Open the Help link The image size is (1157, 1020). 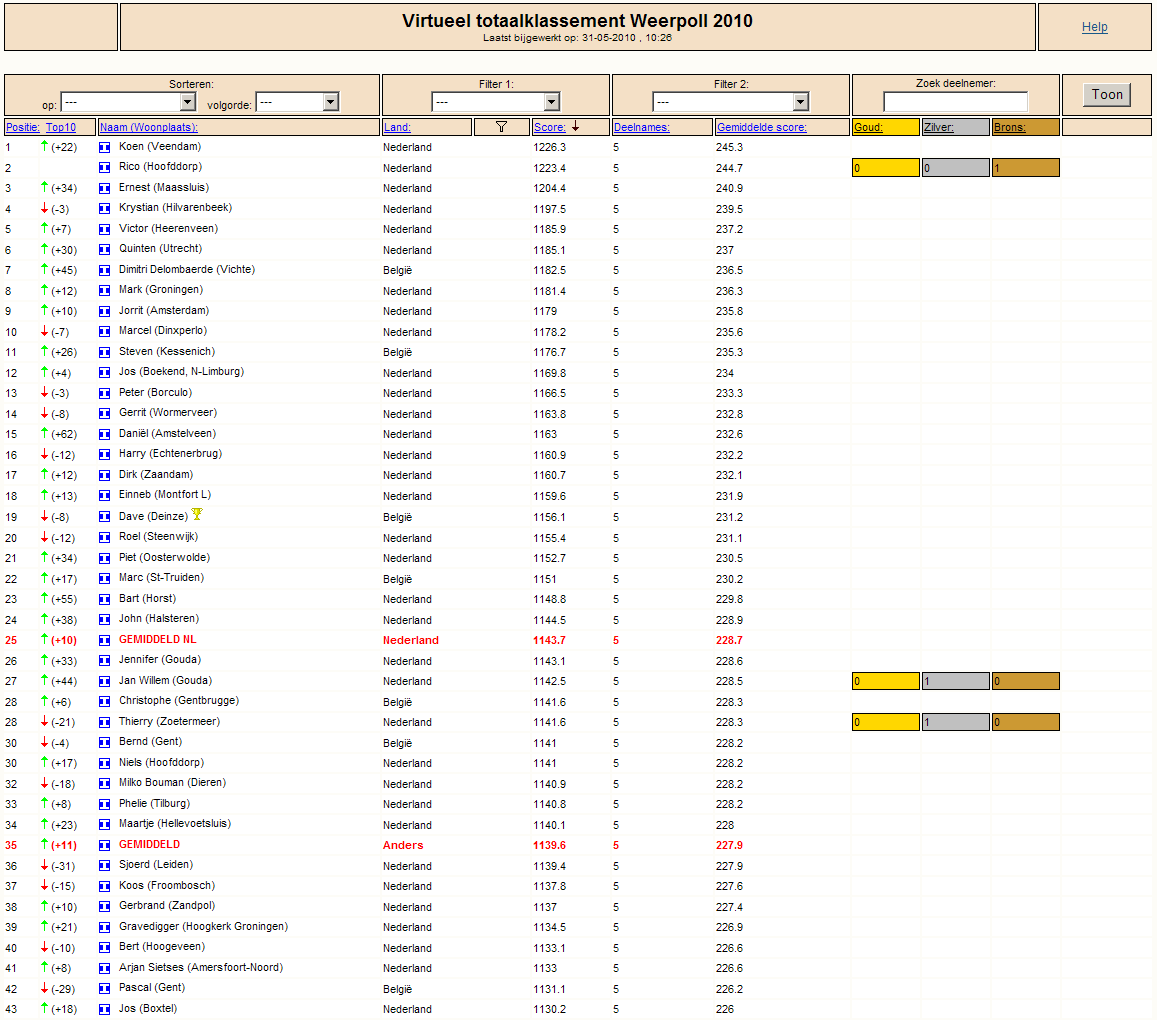point(1094,27)
